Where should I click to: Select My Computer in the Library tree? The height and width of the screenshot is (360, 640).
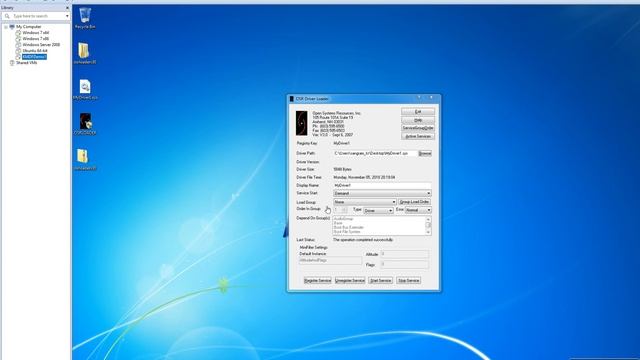(x=28, y=27)
